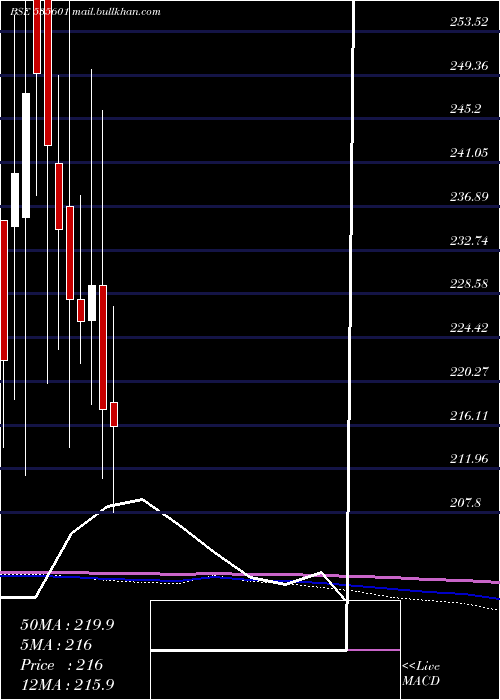The height and width of the screenshot is (700, 500).
Task: Click the 220.27 price level
Action: (x=469, y=371)
